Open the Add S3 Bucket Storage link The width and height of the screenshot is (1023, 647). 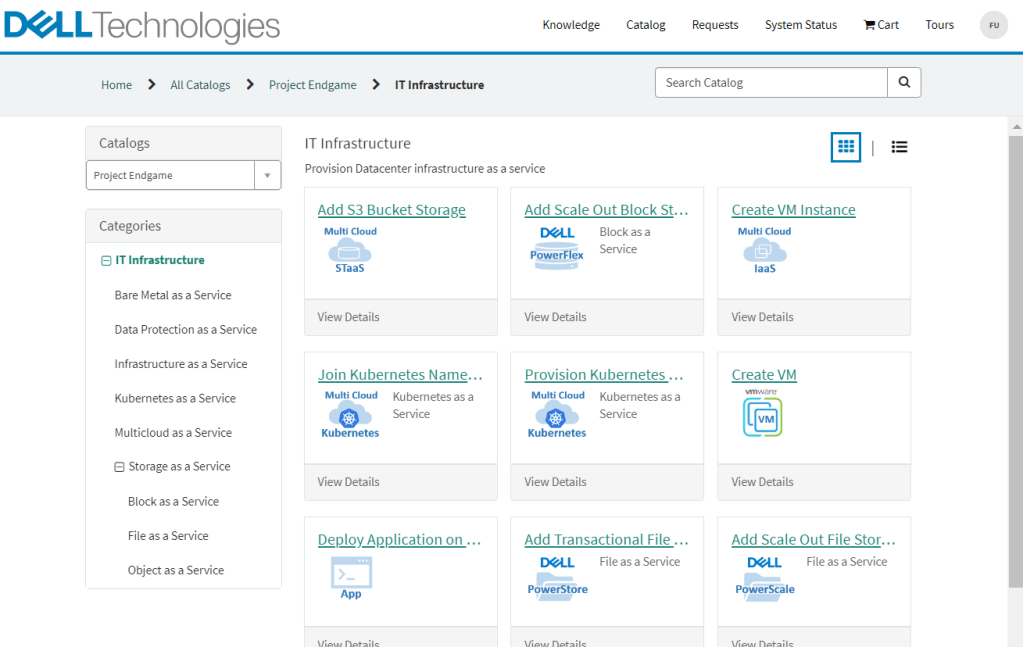click(391, 210)
